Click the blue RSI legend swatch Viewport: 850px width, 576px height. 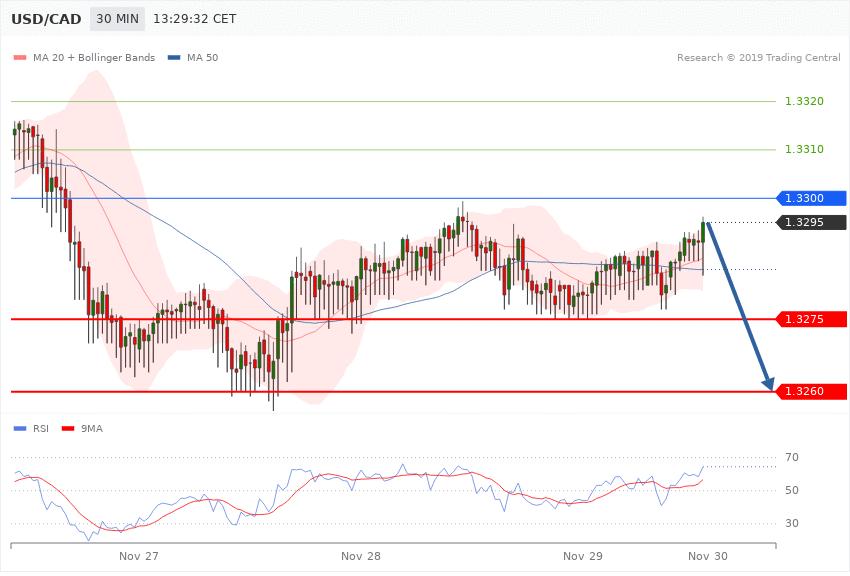pyautogui.click(x=20, y=429)
